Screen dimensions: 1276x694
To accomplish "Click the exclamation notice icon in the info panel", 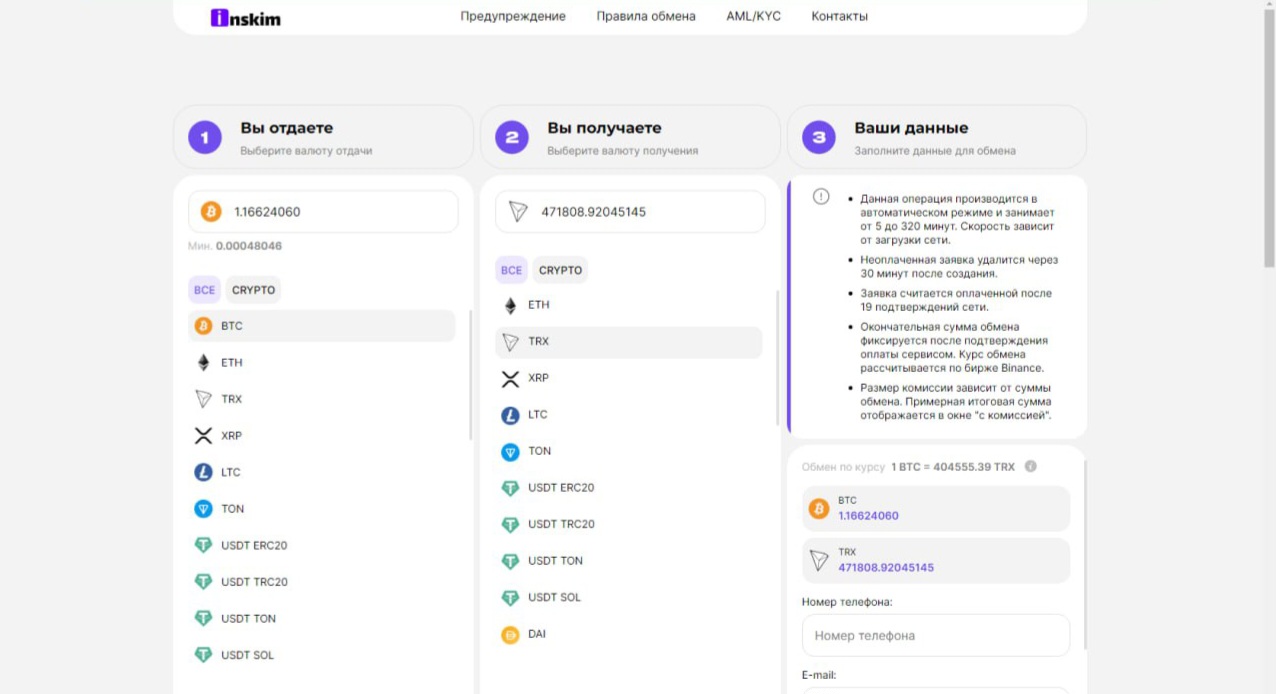I will point(821,197).
